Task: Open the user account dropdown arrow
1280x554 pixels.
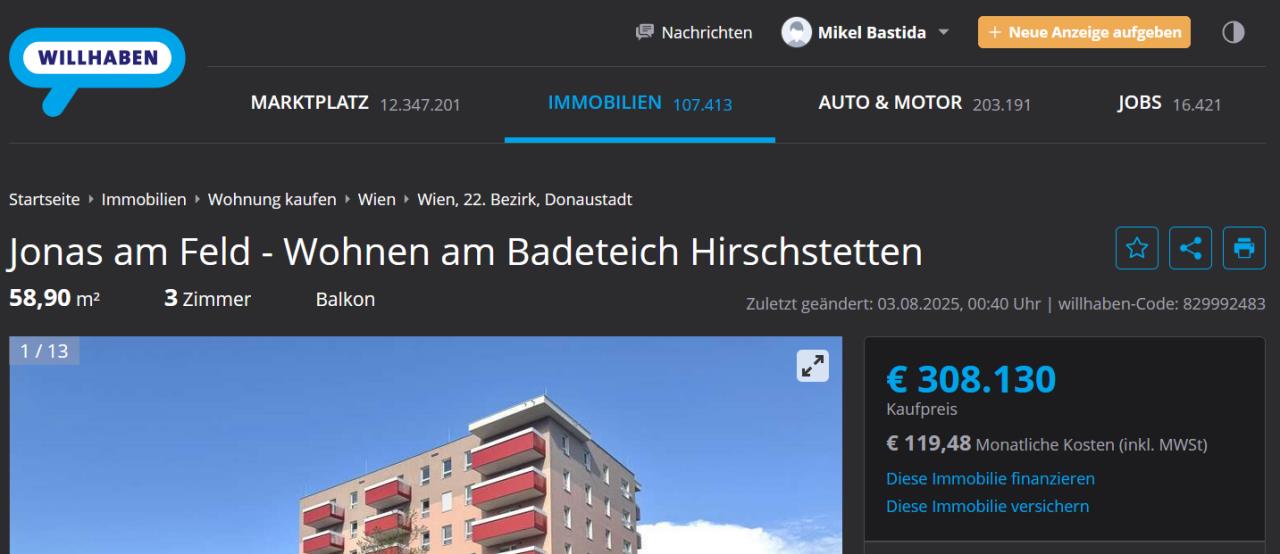Action: (x=943, y=32)
